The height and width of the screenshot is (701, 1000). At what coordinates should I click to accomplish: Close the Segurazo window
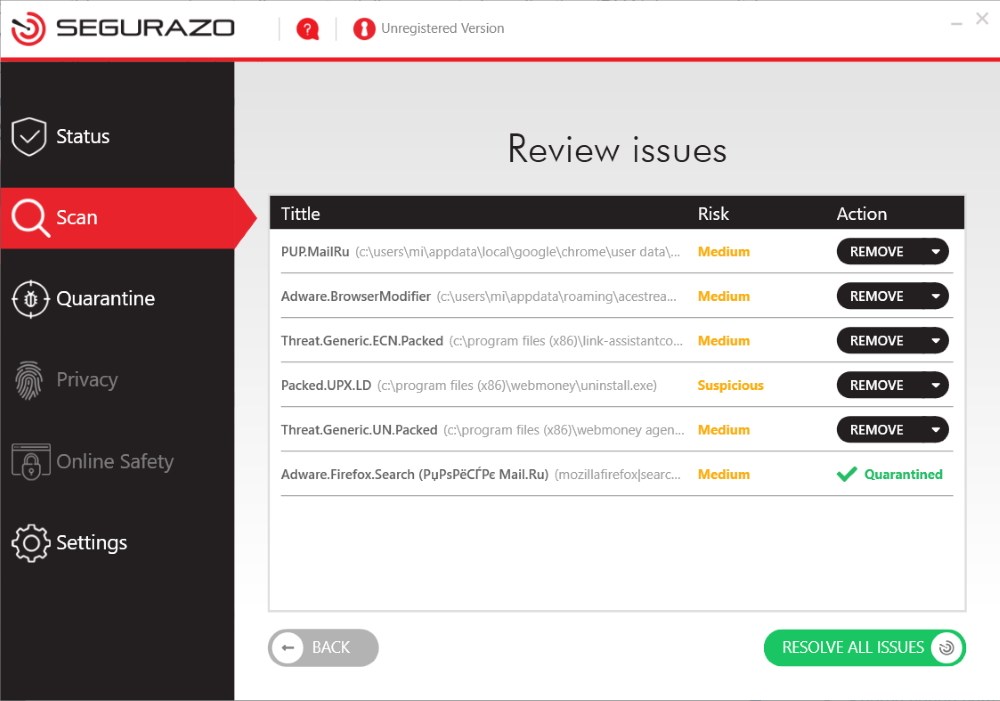[982, 18]
